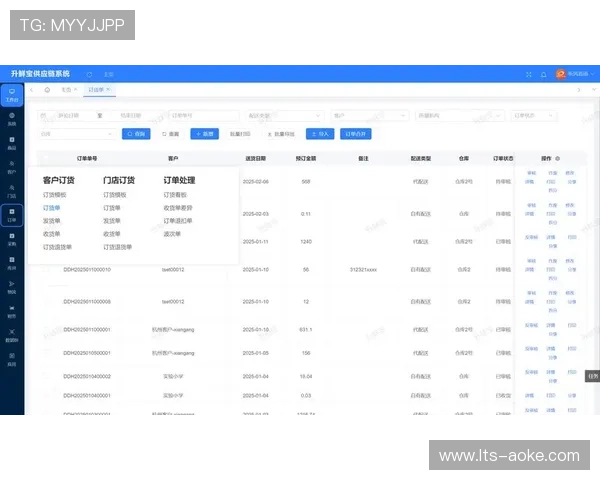Click the 订单单号 search input field
The image size is (600, 480).
204,115
